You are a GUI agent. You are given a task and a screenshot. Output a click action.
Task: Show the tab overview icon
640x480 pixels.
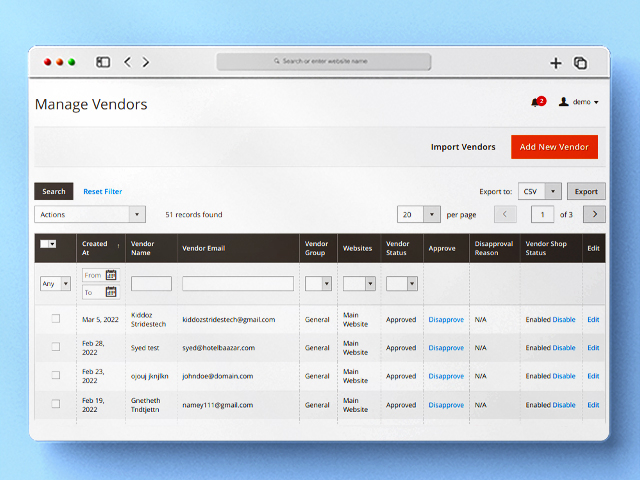click(580, 62)
